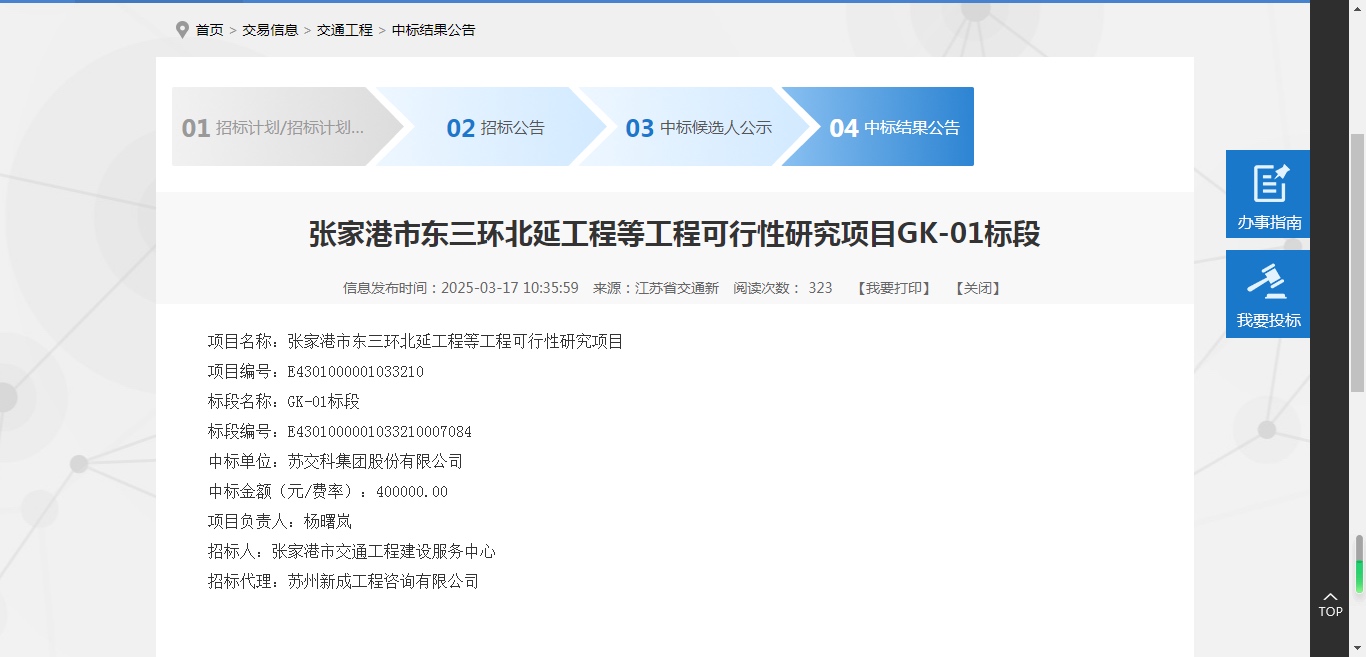Viewport: 1366px width, 657px height.
Task: Open 中标结果公告 breadcrumb link
Action: pos(434,30)
